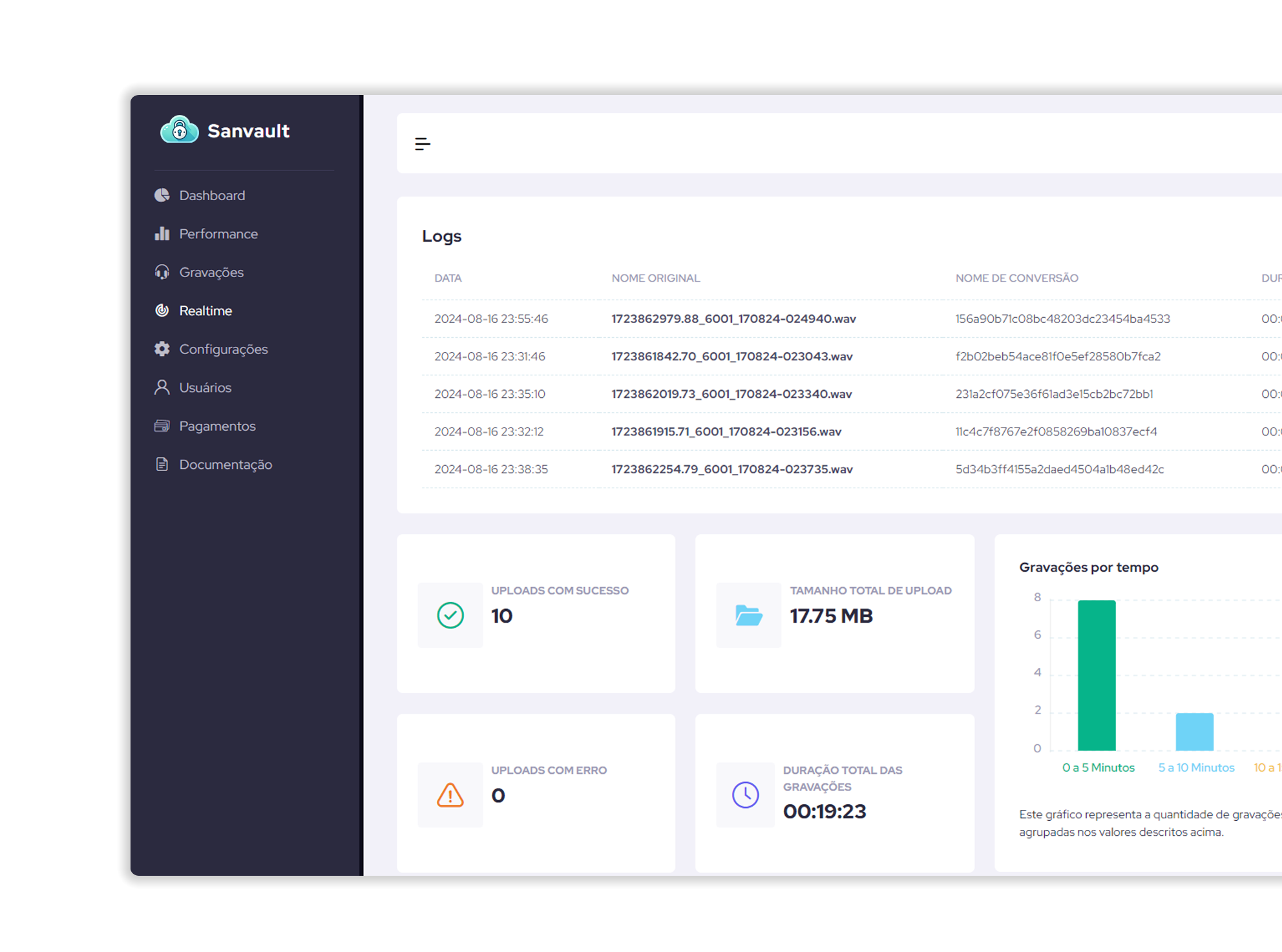The width and height of the screenshot is (1282, 952).
Task: Click the Dashboard pie chart icon
Action: tap(162, 195)
